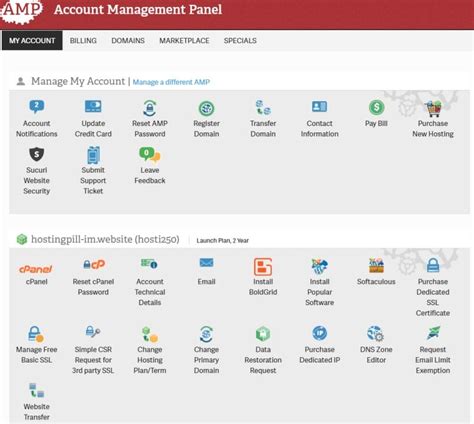Click the green cube icon beside hostingpill-im.website
474x424 pixels.
22,239
